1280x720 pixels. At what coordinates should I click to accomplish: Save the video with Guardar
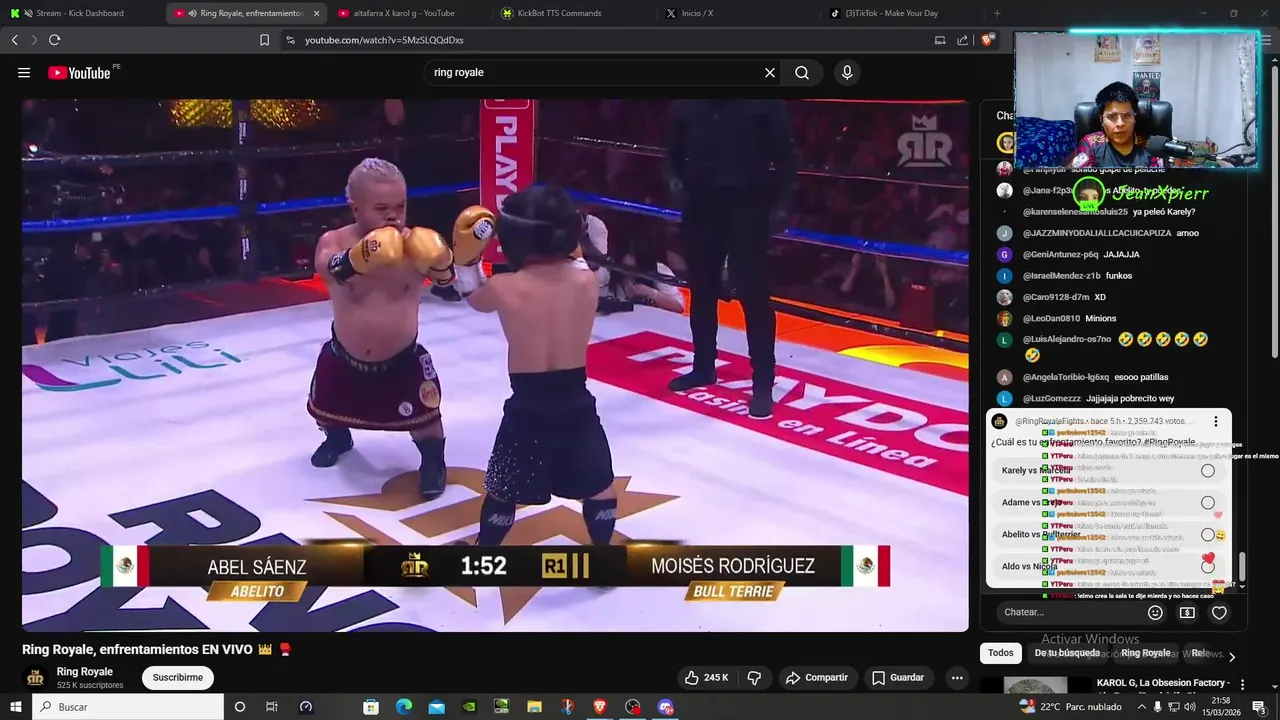point(897,678)
